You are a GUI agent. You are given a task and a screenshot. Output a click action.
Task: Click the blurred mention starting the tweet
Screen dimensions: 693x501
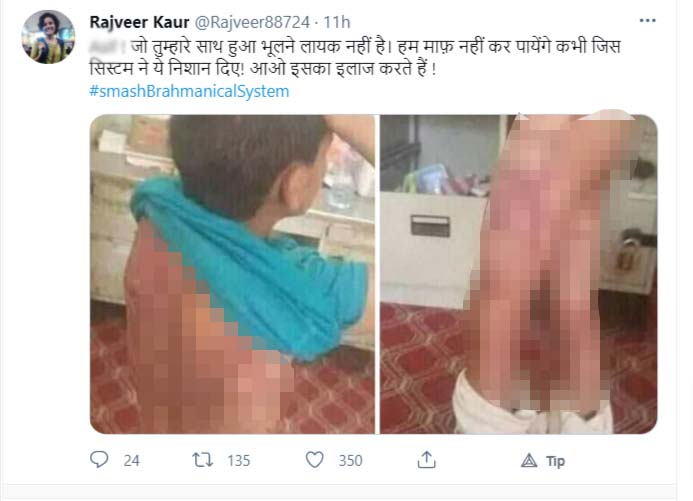(x=107, y=46)
